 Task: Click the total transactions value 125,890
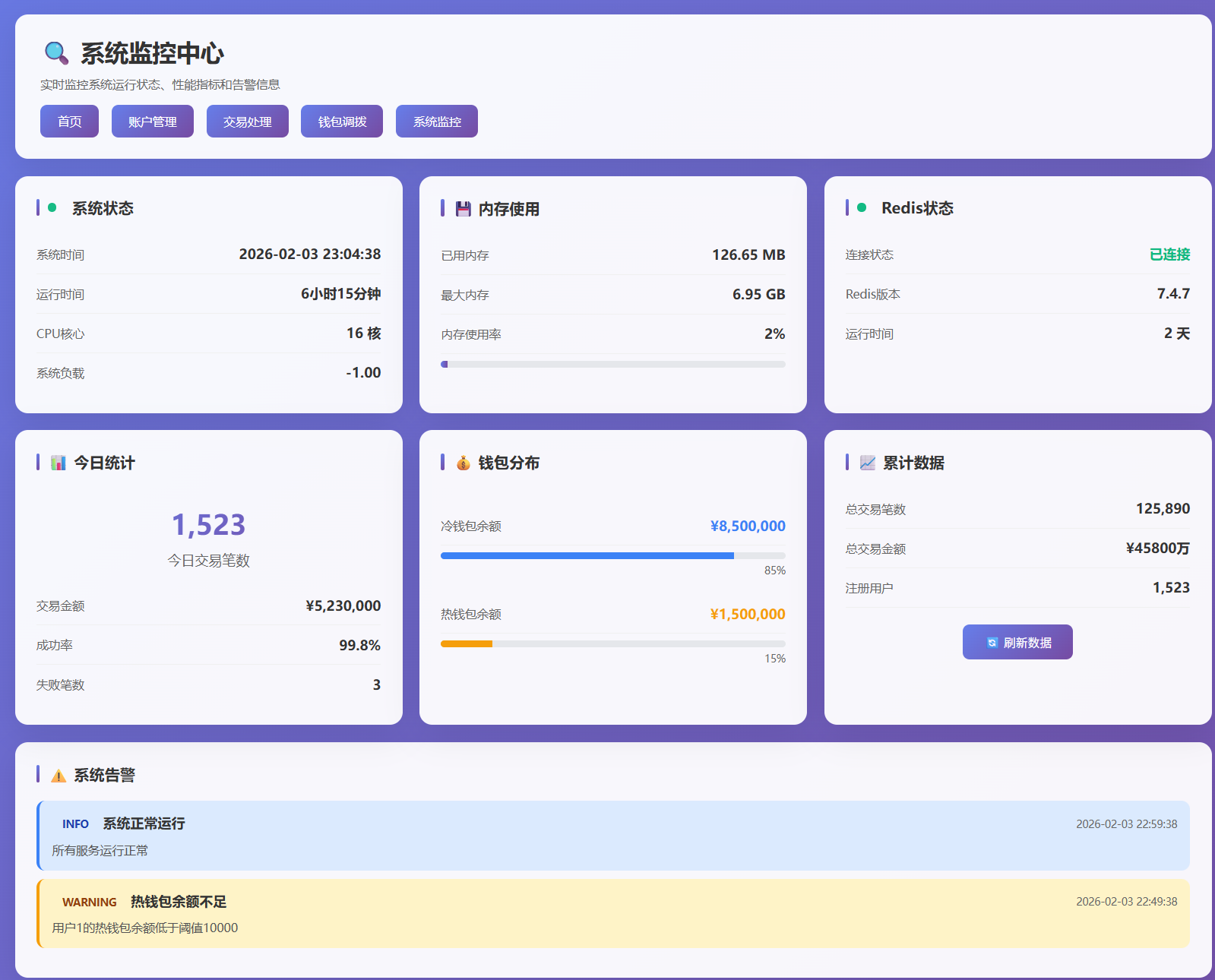click(x=1163, y=508)
